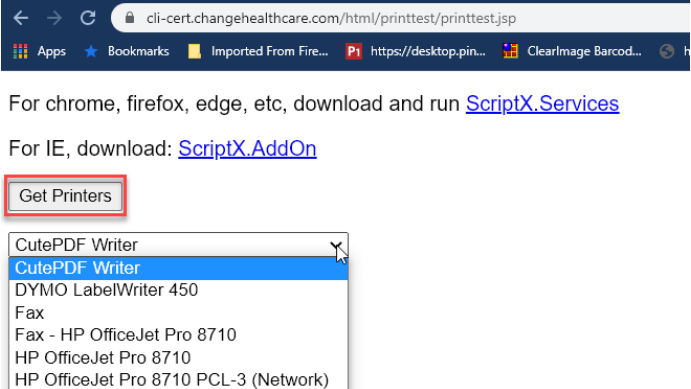This screenshot has height=389, width=691.
Task: Follow the ScriptX.AddOn download link
Action: 247,148
